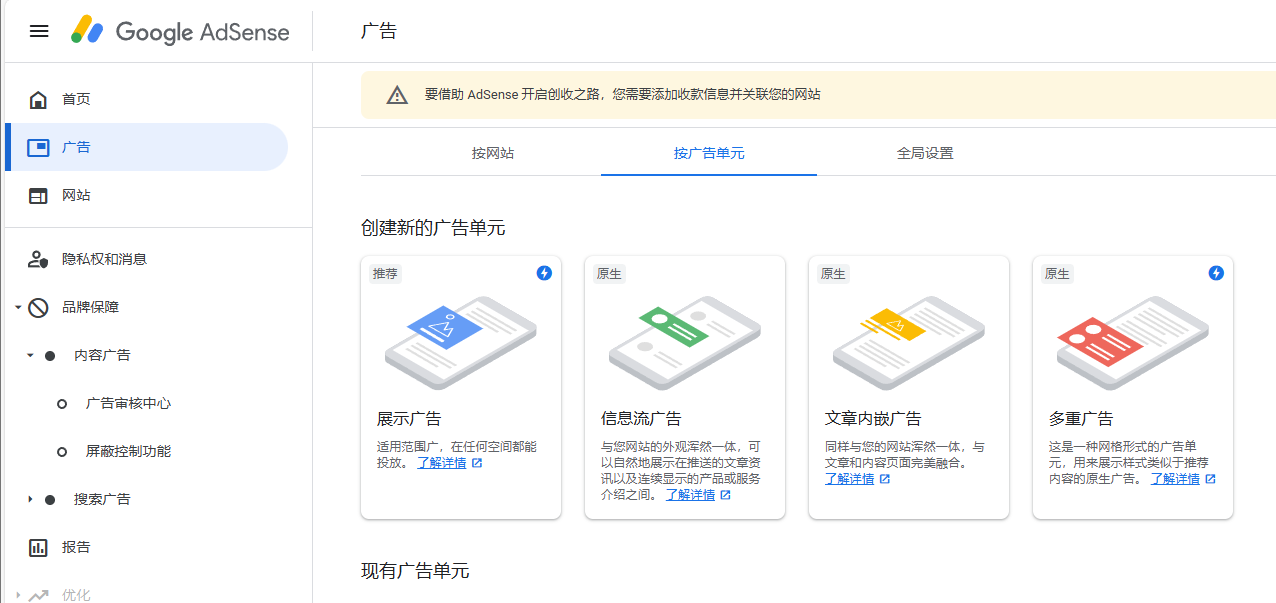
Task: Expand the 搜索广告 submenu
Action: (30, 499)
